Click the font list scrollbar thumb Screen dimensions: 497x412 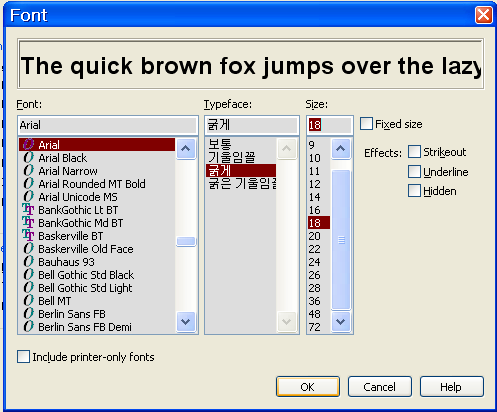pyautogui.click(x=186, y=241)
